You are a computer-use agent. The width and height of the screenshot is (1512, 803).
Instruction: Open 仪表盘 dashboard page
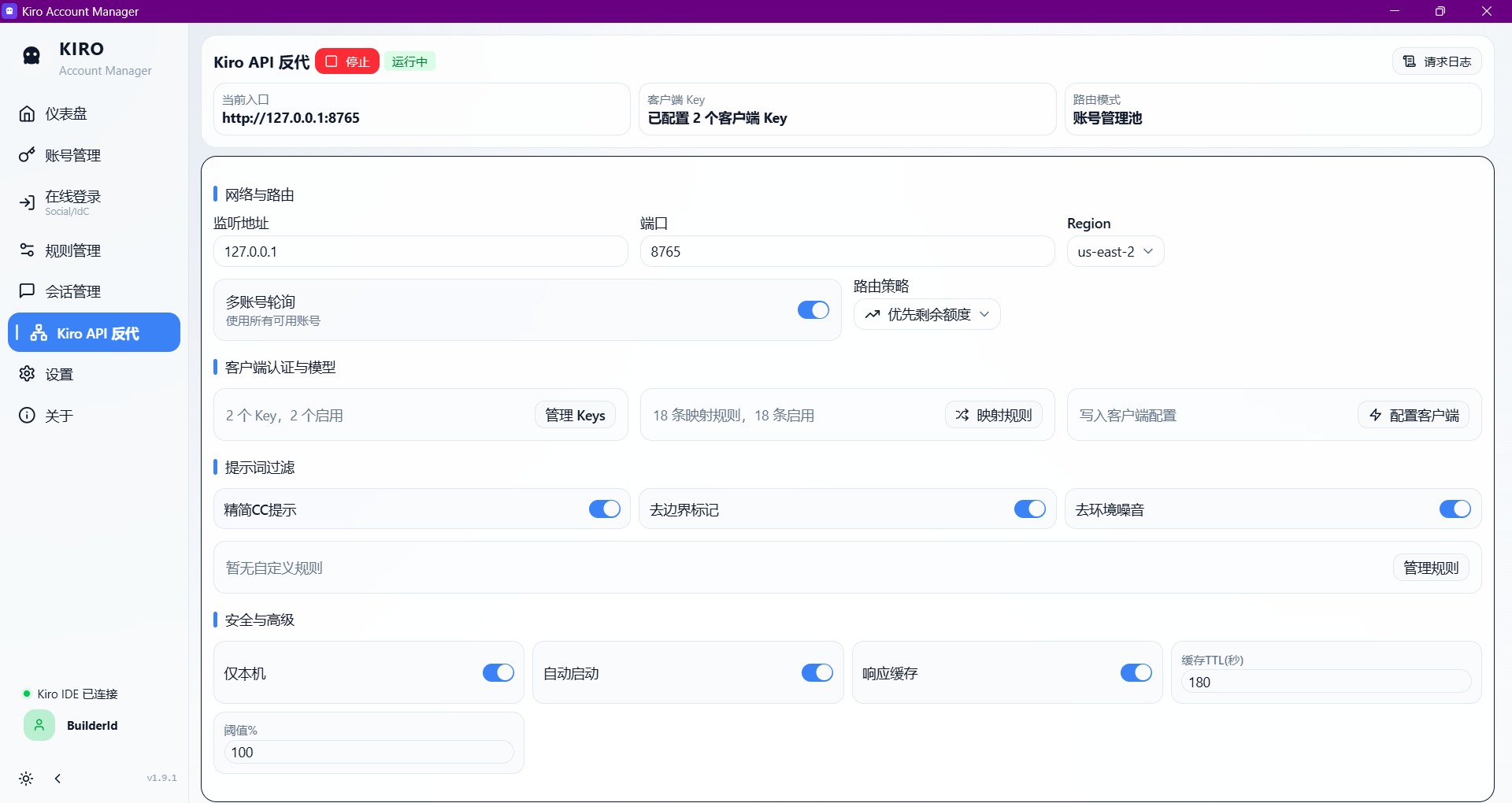click(94, 113)
